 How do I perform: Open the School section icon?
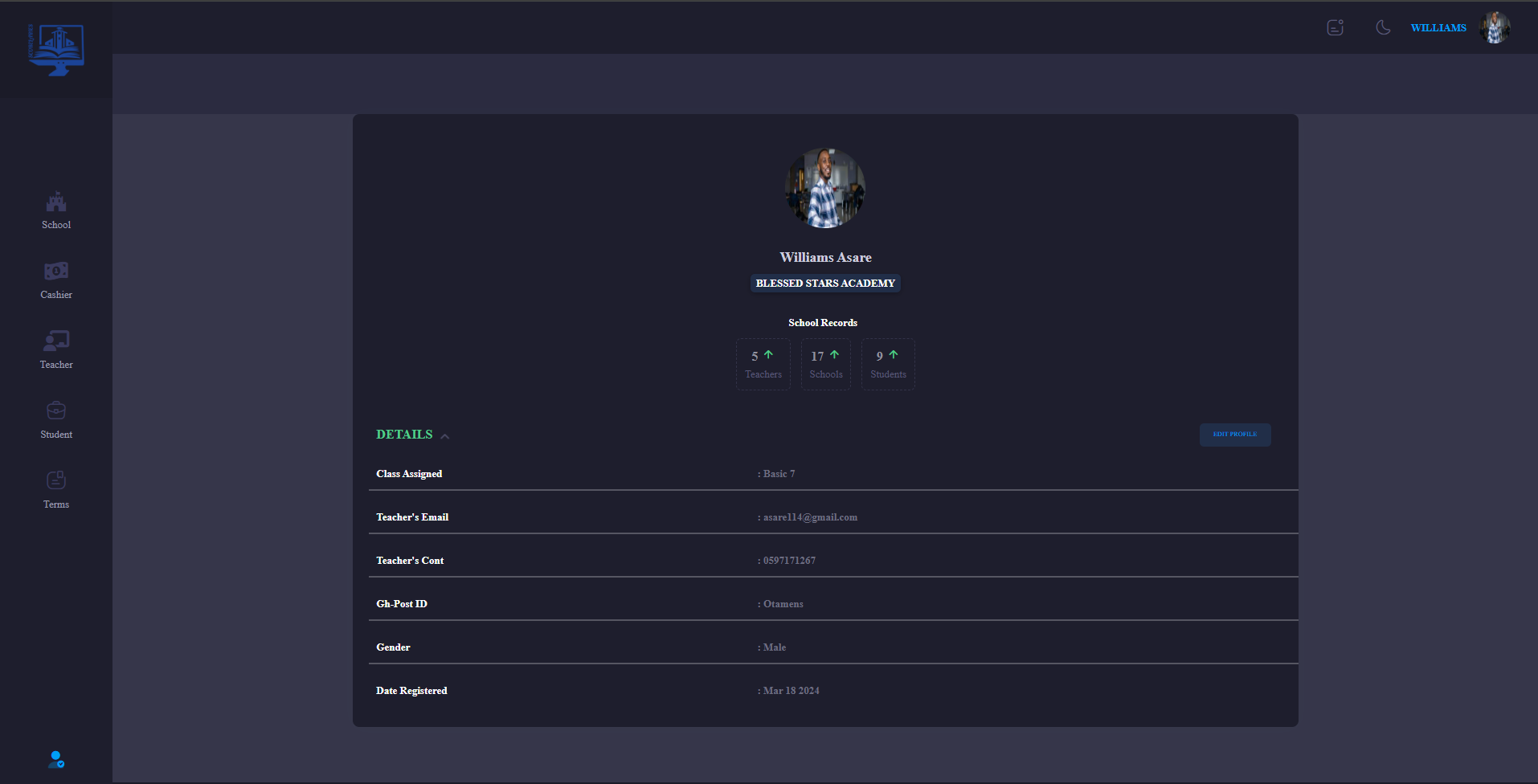point(56,202)
